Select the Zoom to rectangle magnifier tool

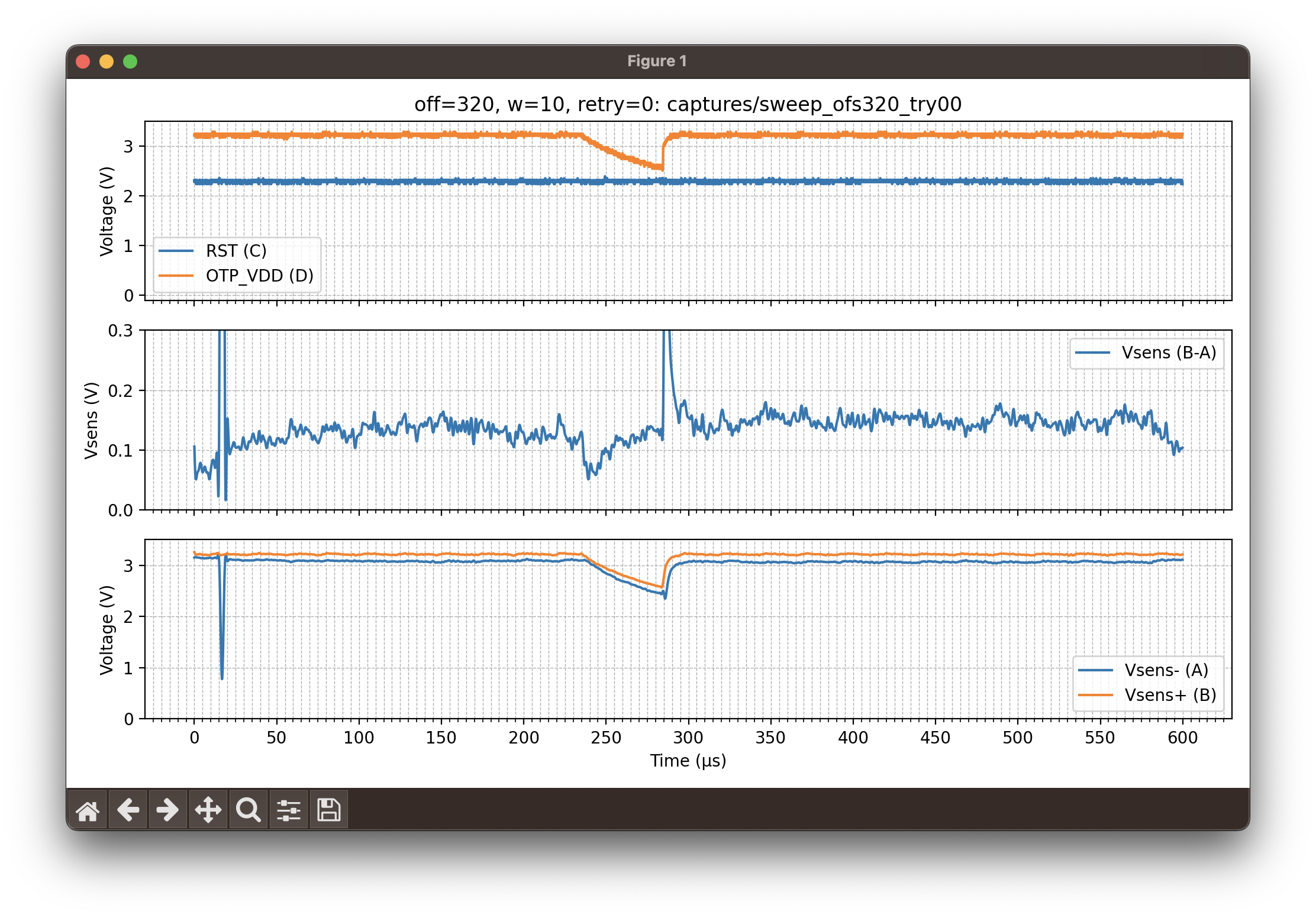click(249, 810)
